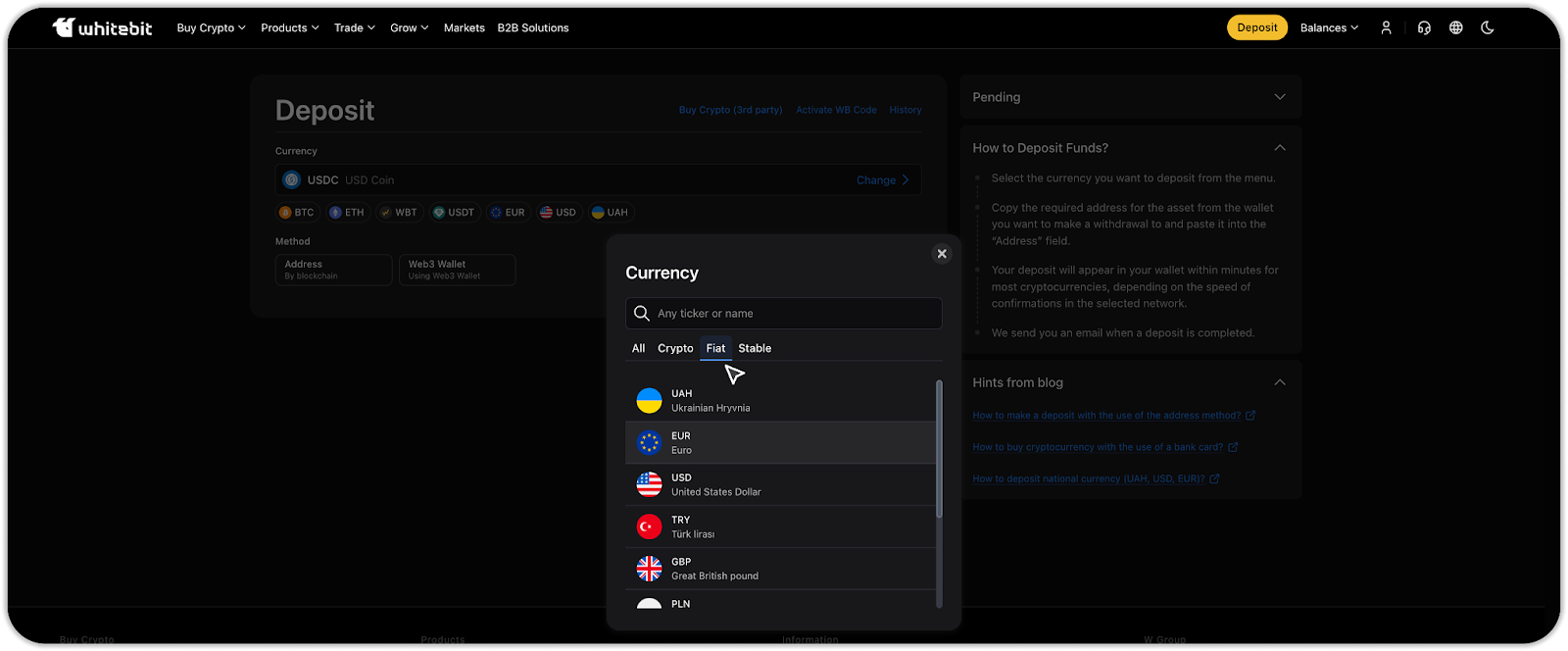Open the support headset icon
Image resolution: width=1568 pixels, height=651 pixels.
[x=1424, y=27]
